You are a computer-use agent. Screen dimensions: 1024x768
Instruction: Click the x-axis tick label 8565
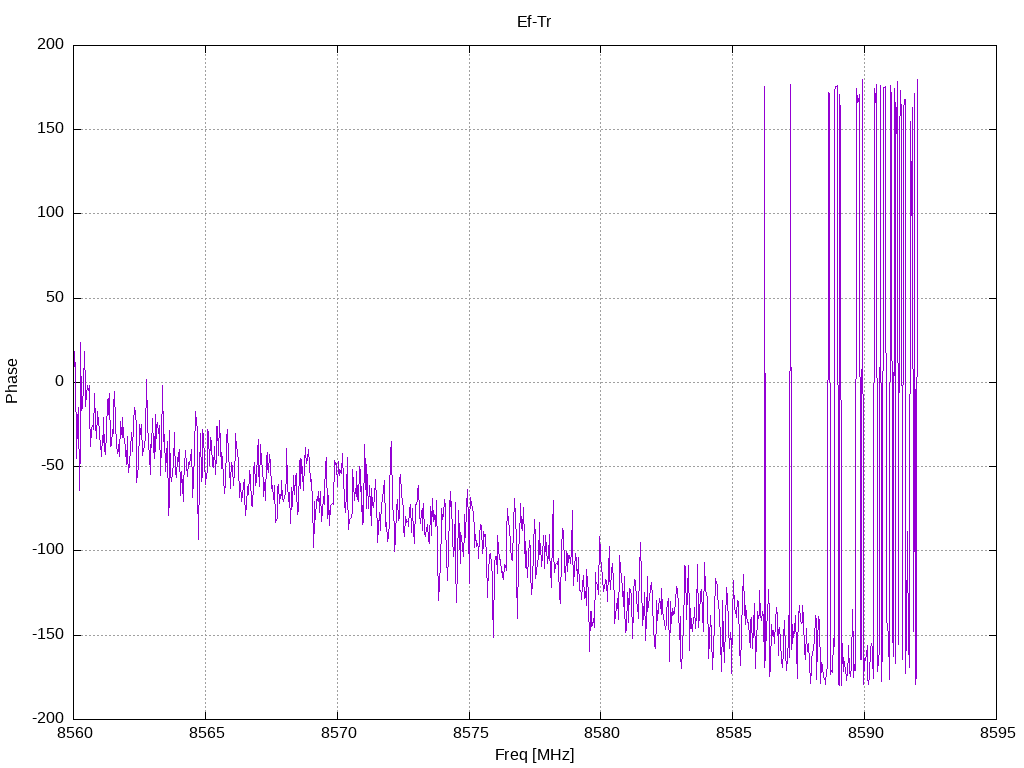coord(206,733)
